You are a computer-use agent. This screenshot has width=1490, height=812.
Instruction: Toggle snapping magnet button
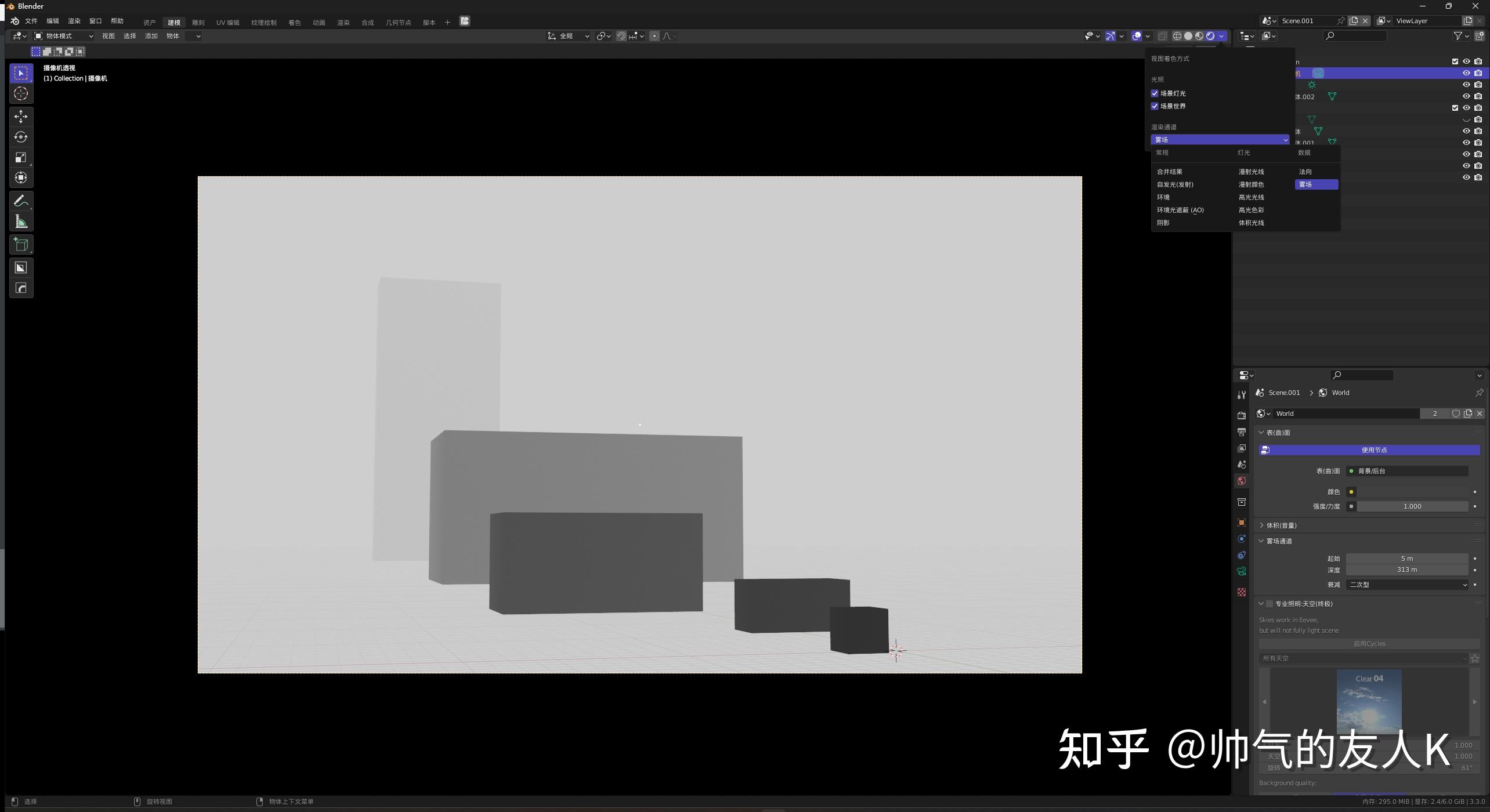621,36
